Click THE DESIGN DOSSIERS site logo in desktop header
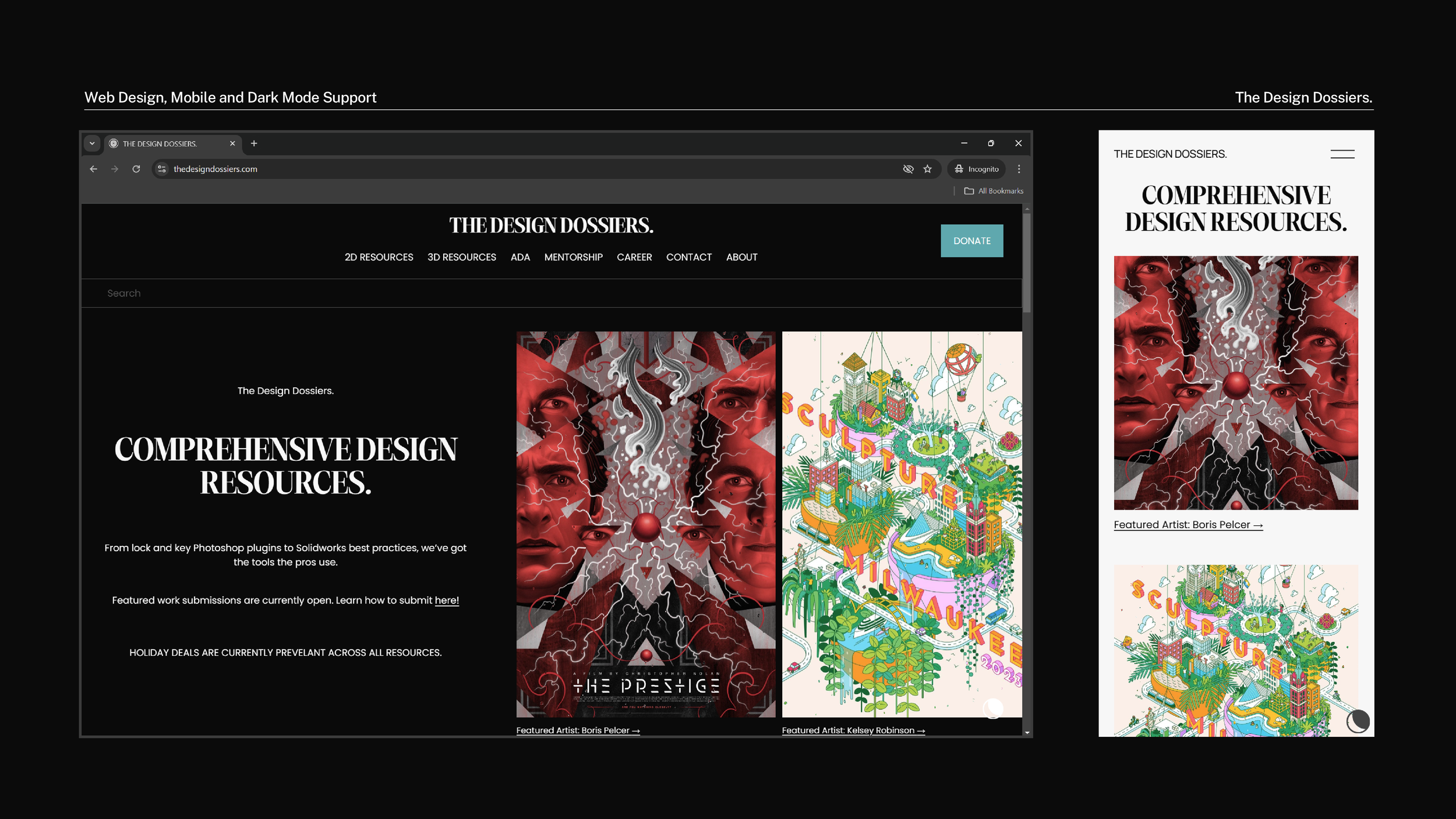 pos(551,225)
